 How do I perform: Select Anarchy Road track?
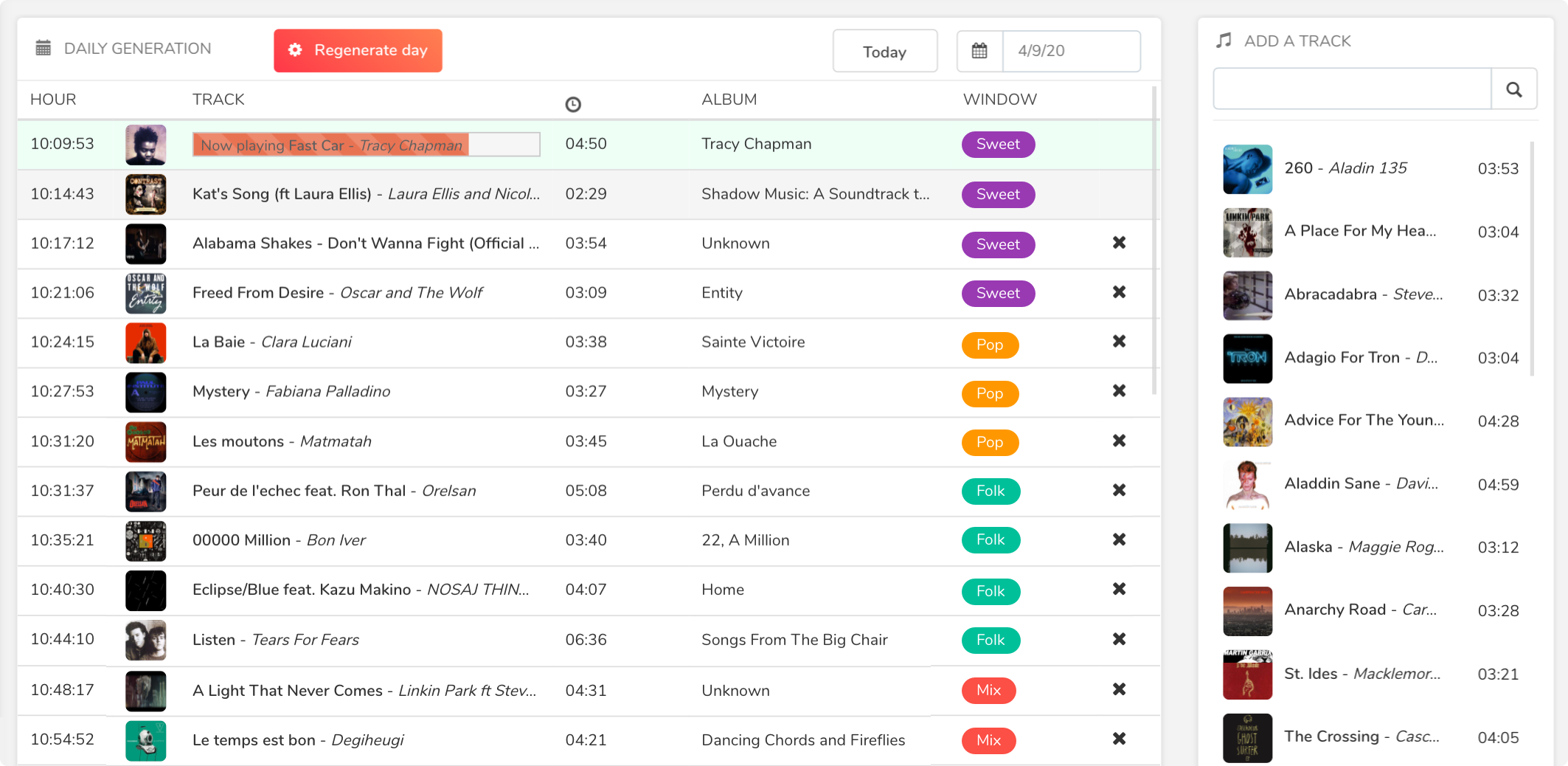[1371, 611]
